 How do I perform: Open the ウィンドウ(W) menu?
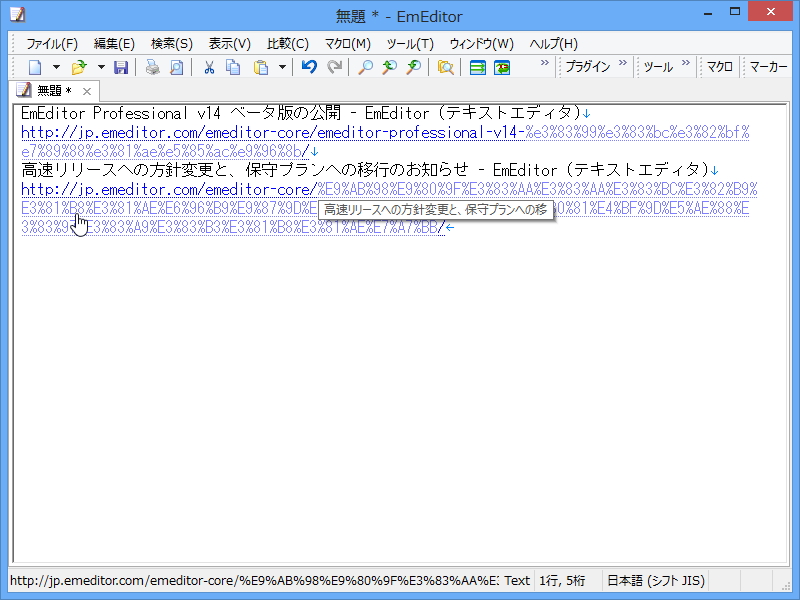(x=482, y=44)
